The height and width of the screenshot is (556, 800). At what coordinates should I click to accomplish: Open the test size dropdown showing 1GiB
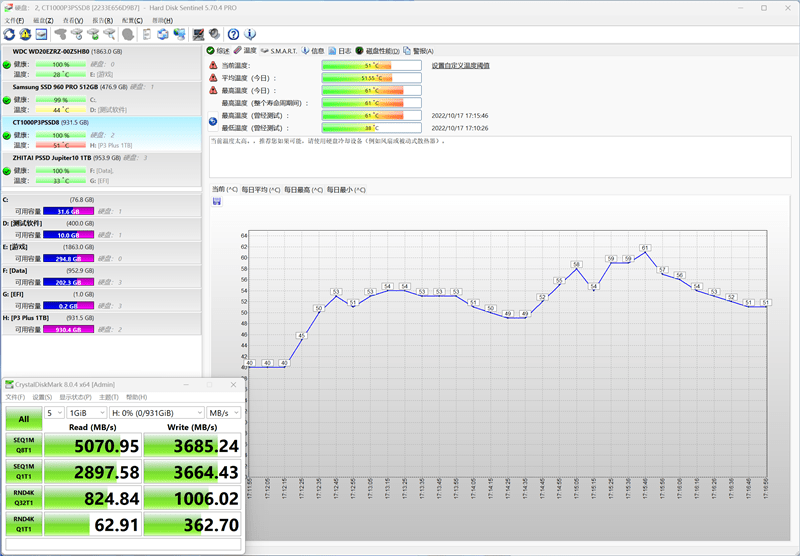tap(87, 413)
